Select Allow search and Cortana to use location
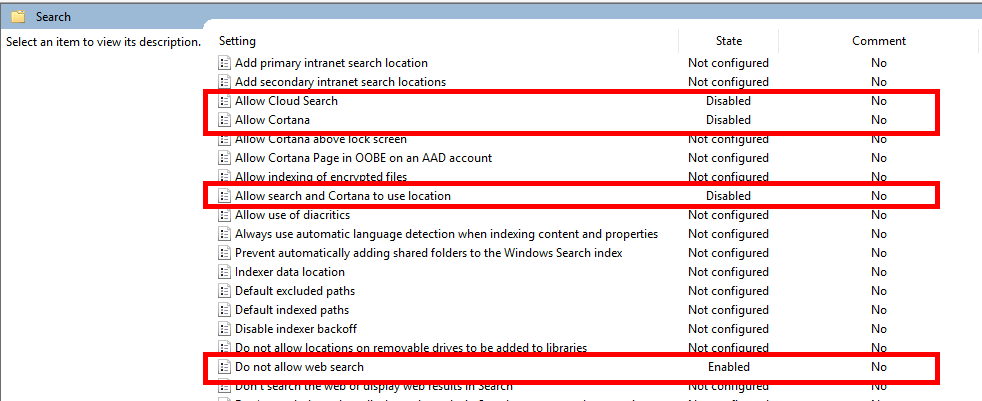This screenshot has height=401, width=982. pyautogui.click(x=342, y=196)
